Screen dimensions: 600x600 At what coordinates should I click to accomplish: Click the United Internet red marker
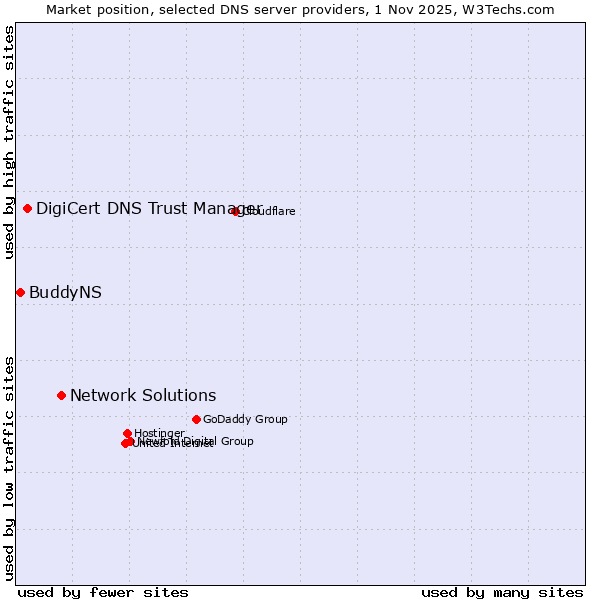click(x=124, y=444)
